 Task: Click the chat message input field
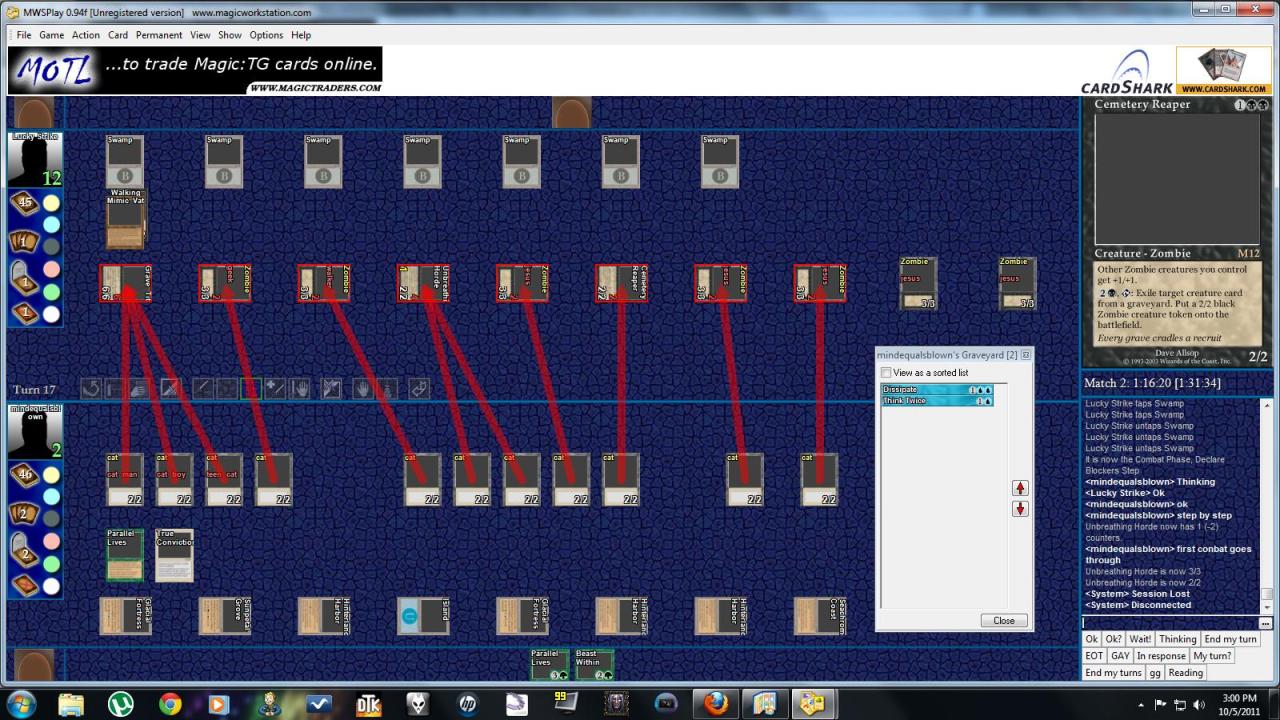tap(1170, 623)
